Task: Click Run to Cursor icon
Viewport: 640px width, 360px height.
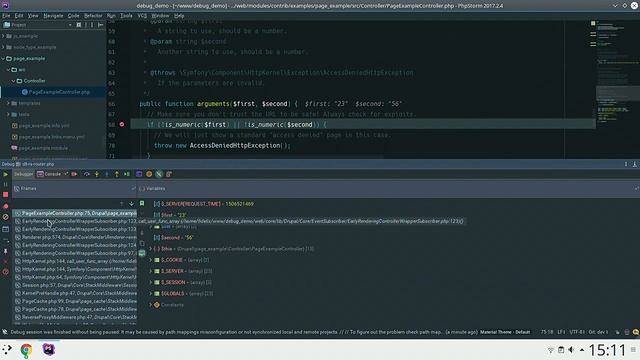Action: click(x=127, y=174)
